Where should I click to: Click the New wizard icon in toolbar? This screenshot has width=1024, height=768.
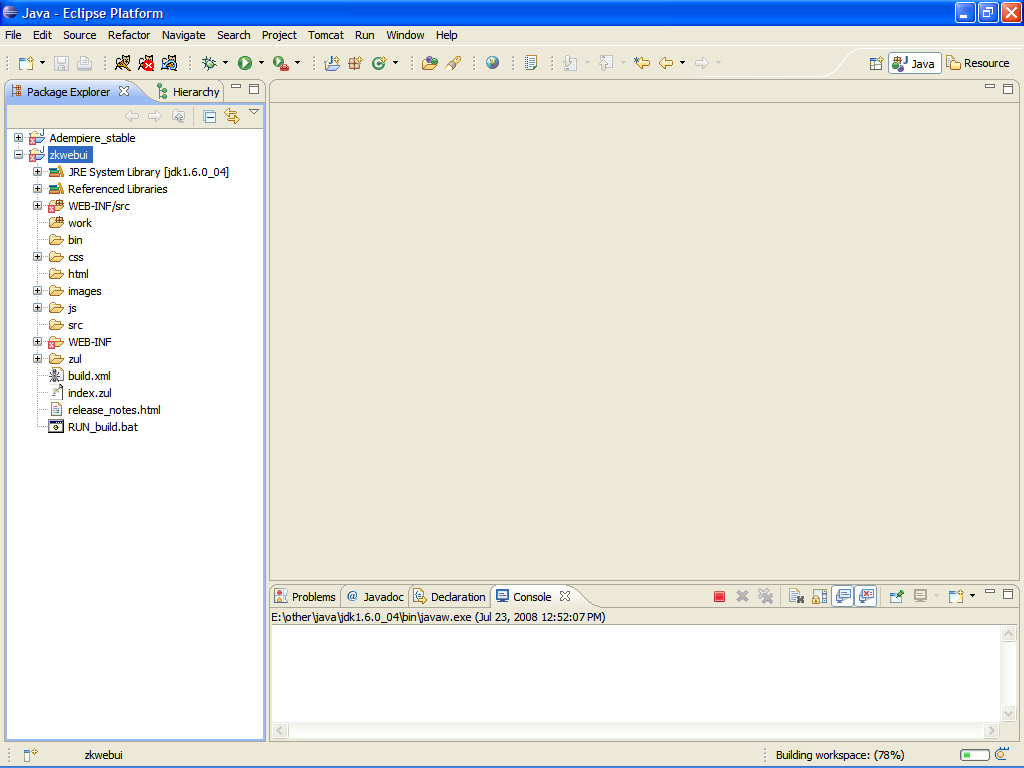click(26, 63)
